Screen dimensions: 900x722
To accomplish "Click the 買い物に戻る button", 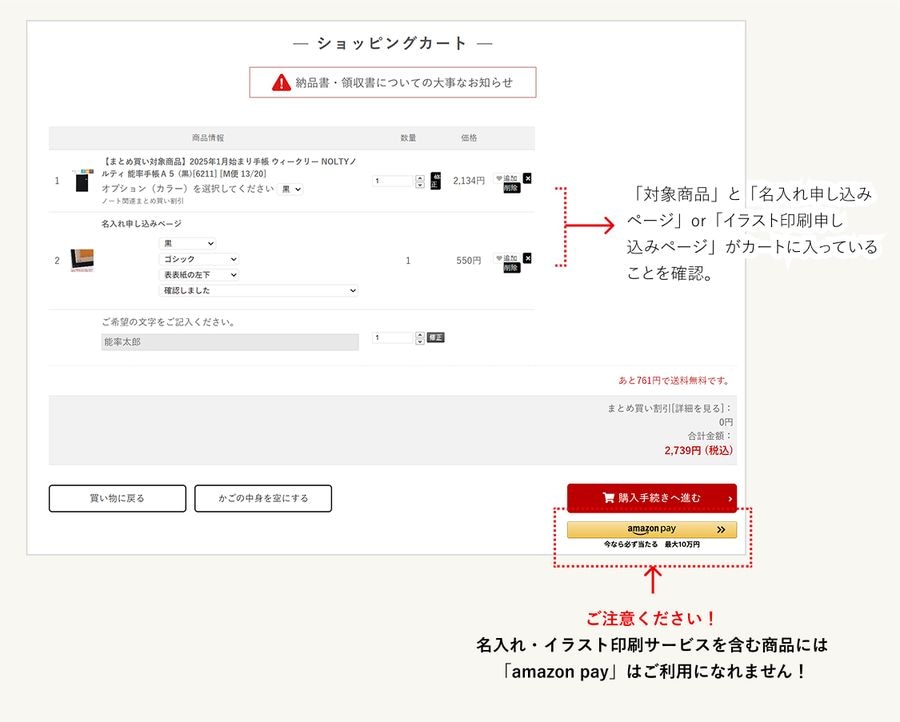I will click(117, 498).
